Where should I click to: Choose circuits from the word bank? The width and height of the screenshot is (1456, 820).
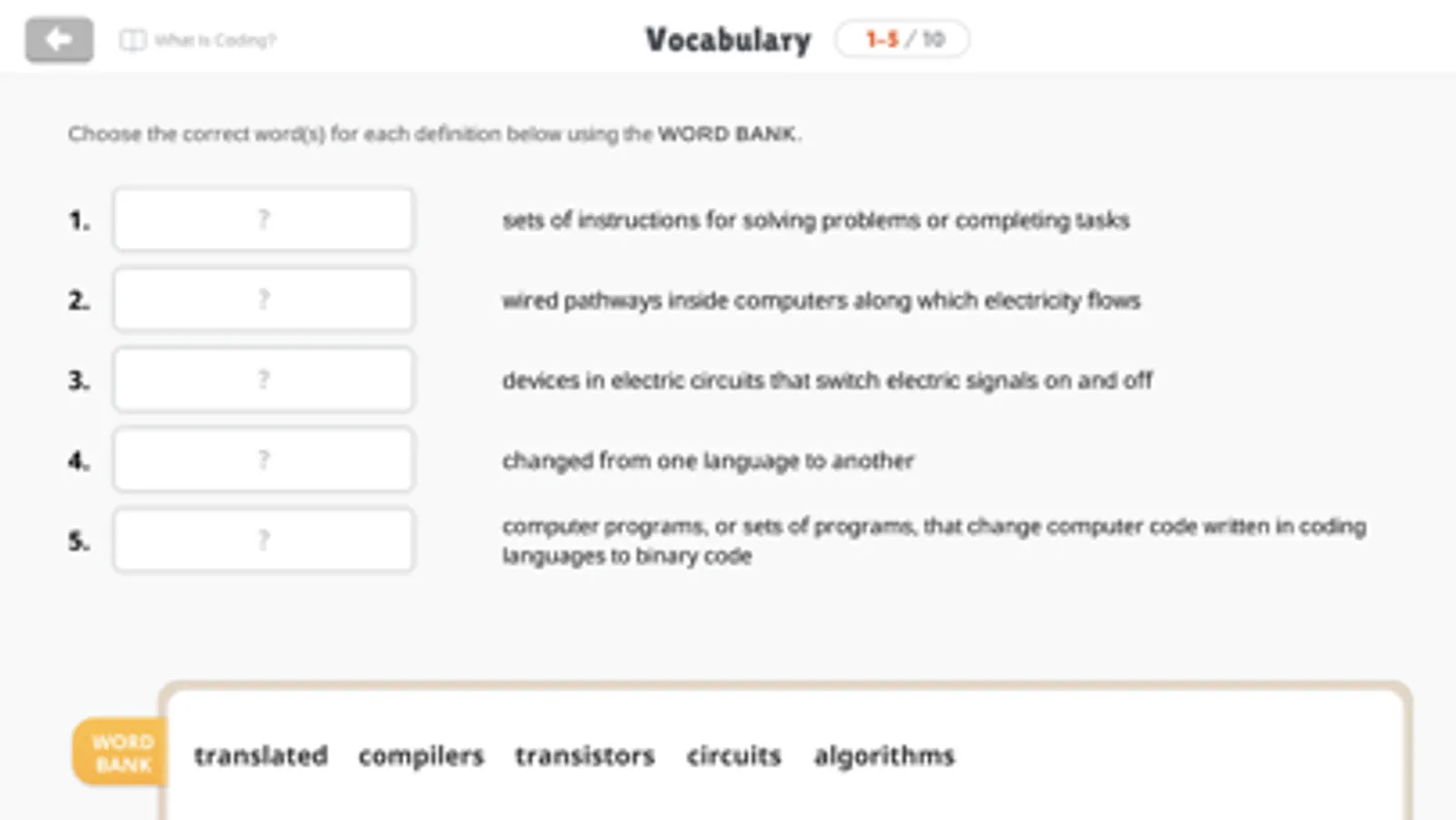click(734, 755)
